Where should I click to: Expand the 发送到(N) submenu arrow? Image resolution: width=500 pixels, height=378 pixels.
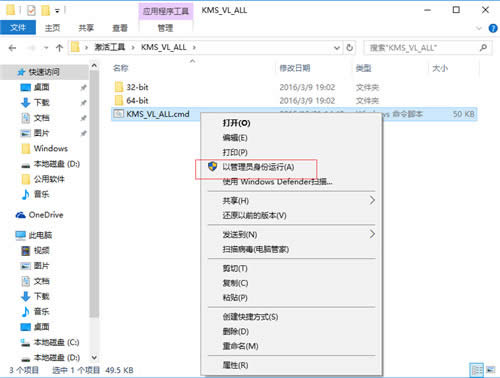pos(372,234)
